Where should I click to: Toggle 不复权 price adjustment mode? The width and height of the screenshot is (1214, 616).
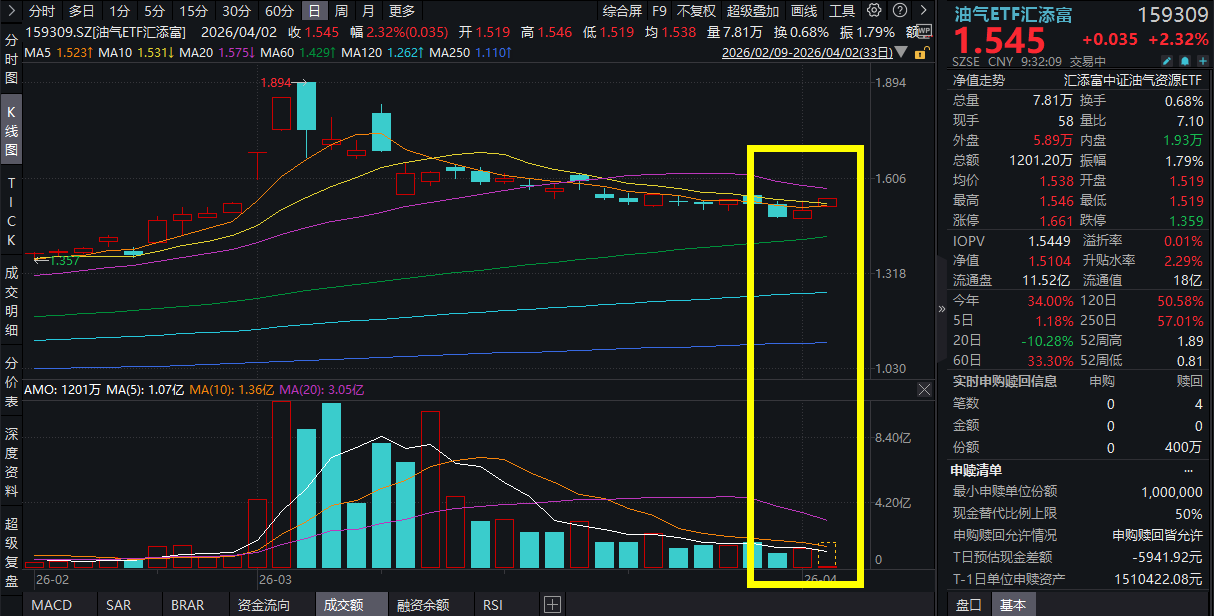tap(697, 11)
